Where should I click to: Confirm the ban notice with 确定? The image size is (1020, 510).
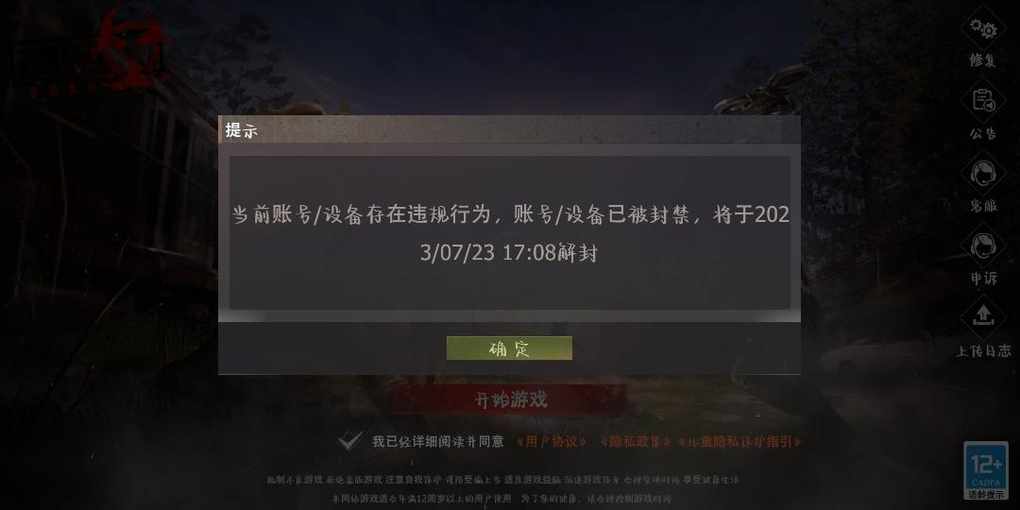pyautogui.click(x=509, y=348)
